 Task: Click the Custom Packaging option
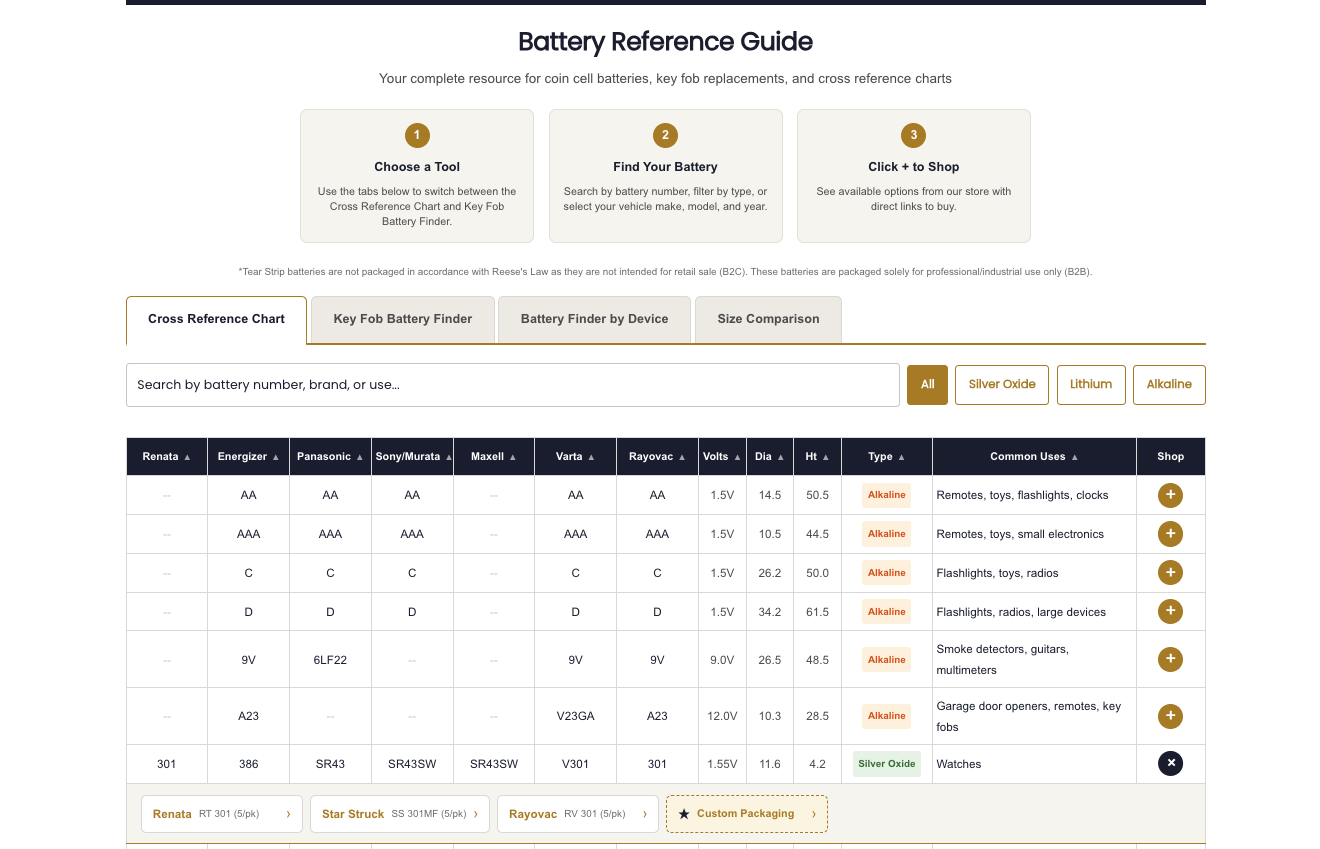tap(747, 814)
